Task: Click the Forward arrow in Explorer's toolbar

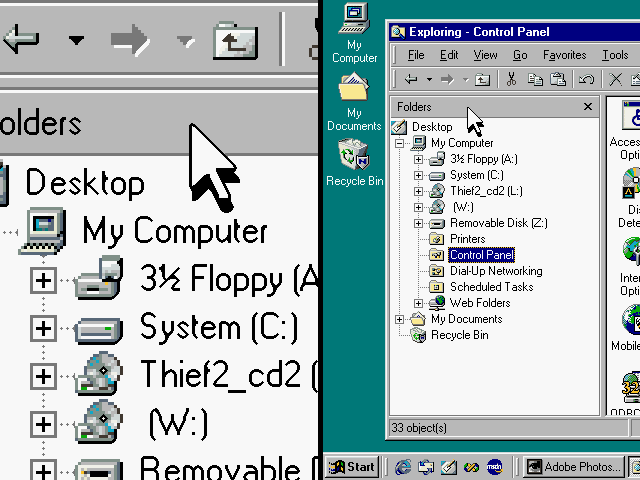Action: tap(447, 79)
